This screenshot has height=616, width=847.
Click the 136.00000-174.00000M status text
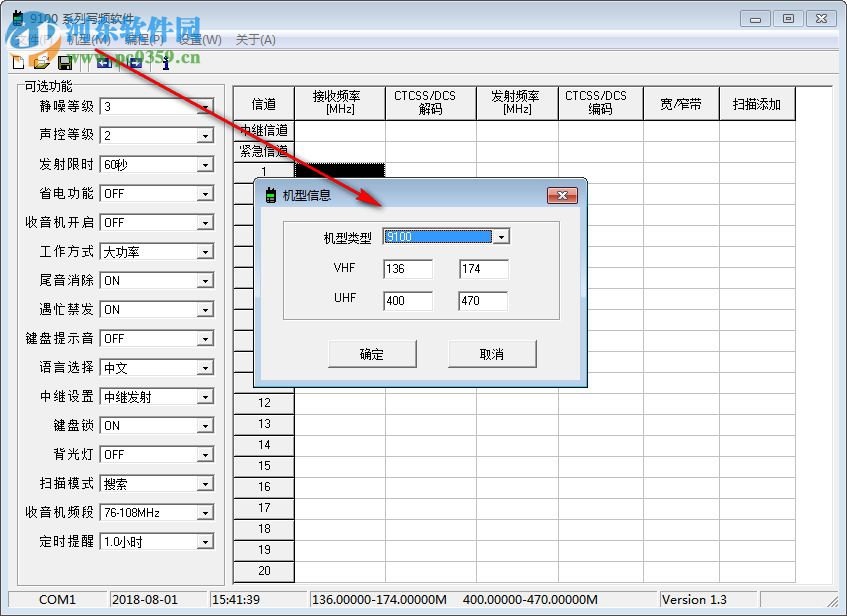pyautogui.click(x=379, y=600)
